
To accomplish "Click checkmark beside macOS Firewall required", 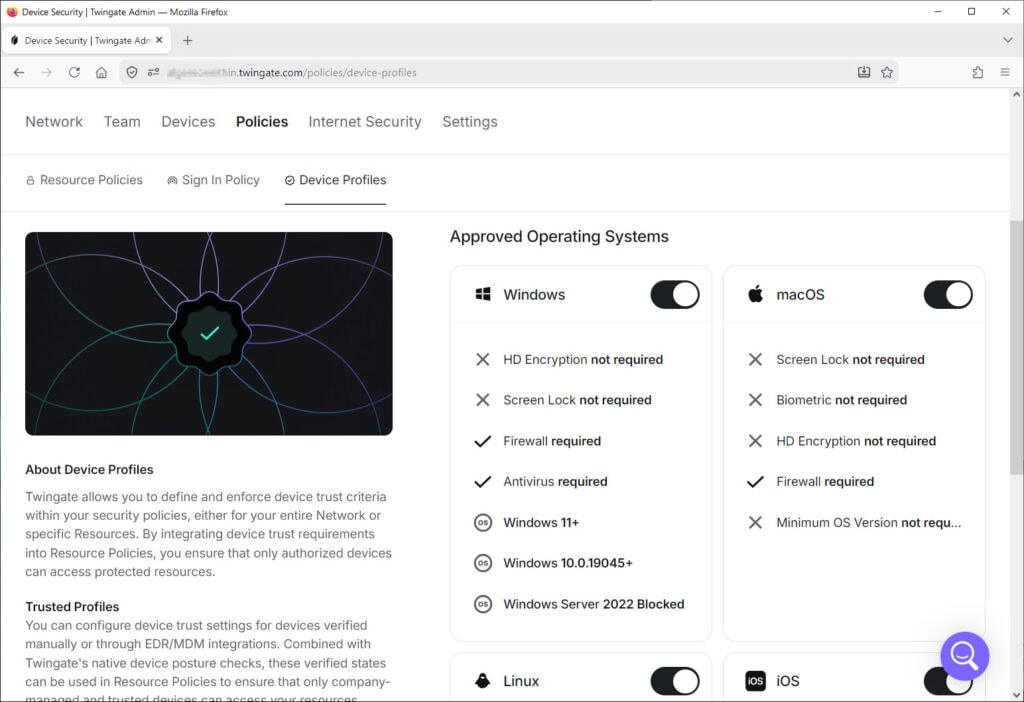I will [756, 482].
